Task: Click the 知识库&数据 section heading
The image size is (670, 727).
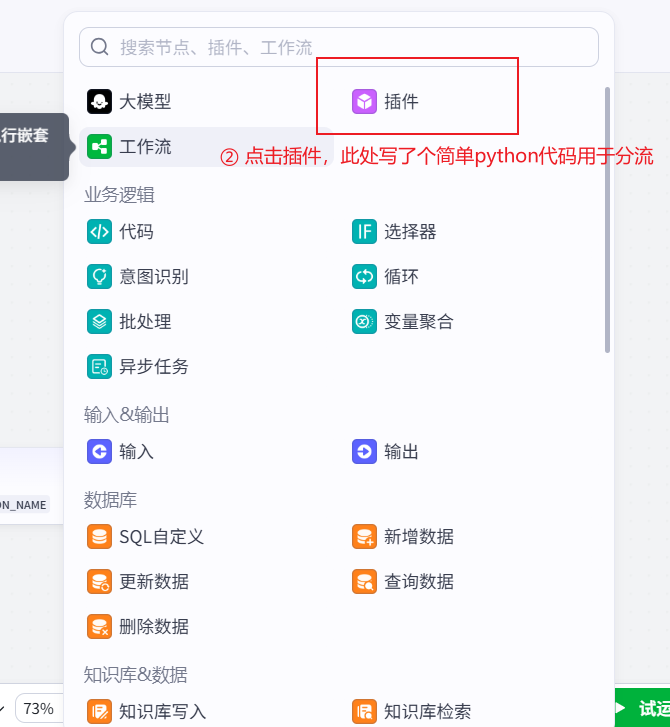Action: [135, 675]
